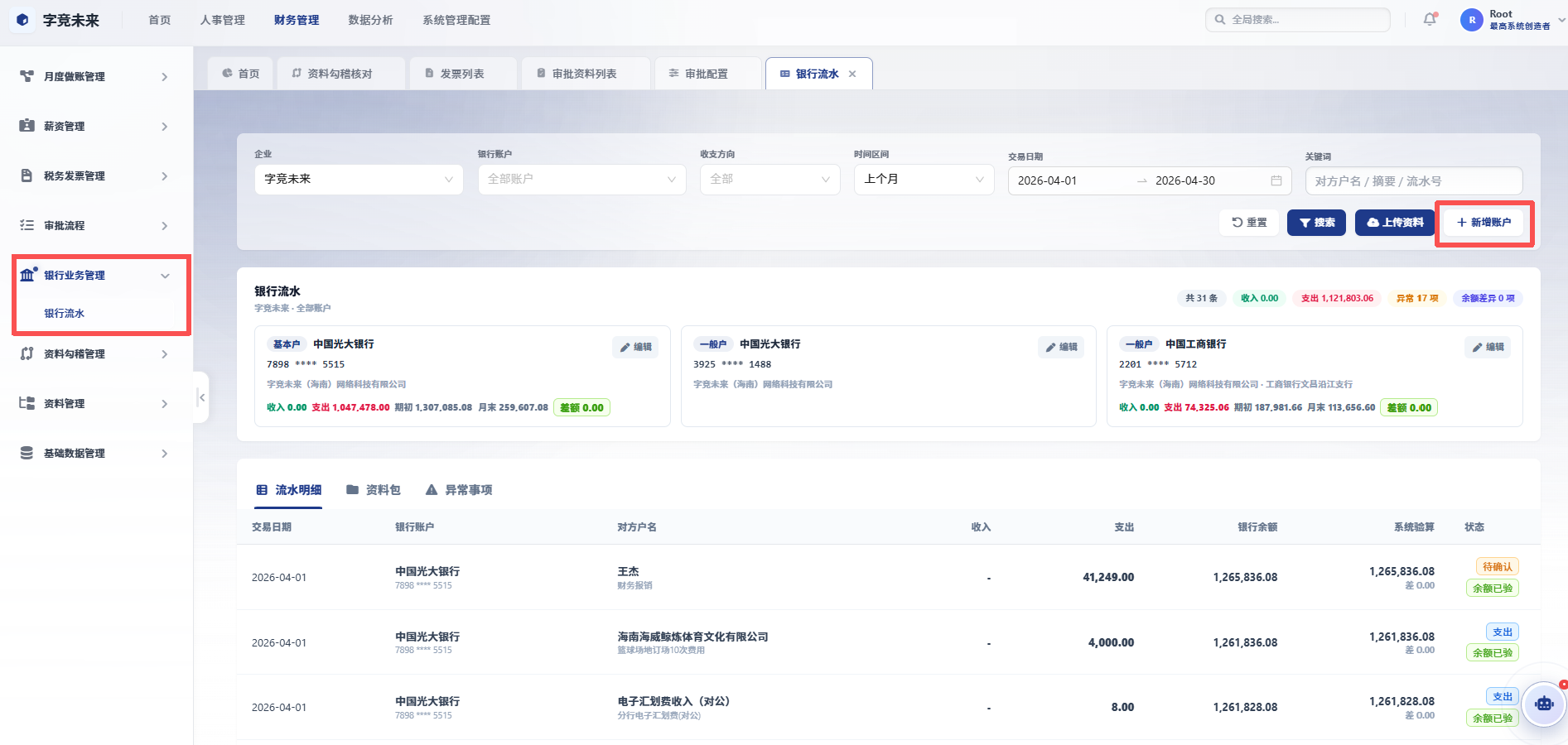Click the global search input
This screenshot has height=745, width=1568.
coord(1298,19)
